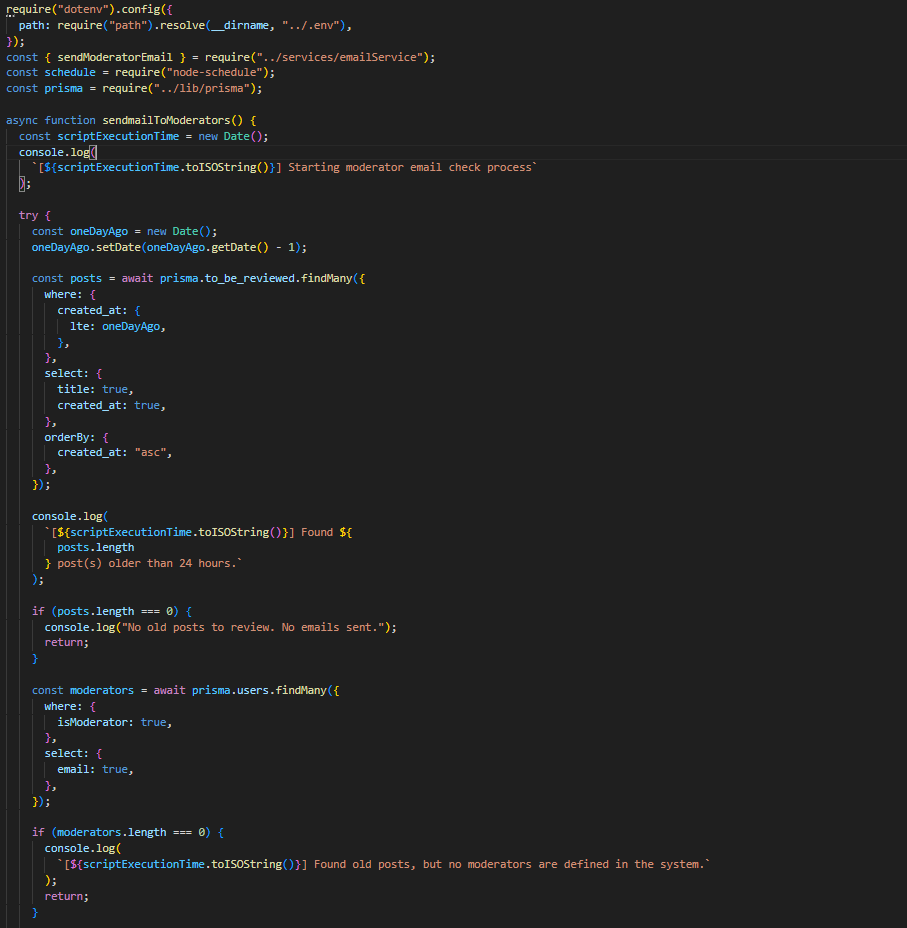Click the title: true property
Image resolution: width=907 pixels, height=928 pixels.
[x=94, y=389]
